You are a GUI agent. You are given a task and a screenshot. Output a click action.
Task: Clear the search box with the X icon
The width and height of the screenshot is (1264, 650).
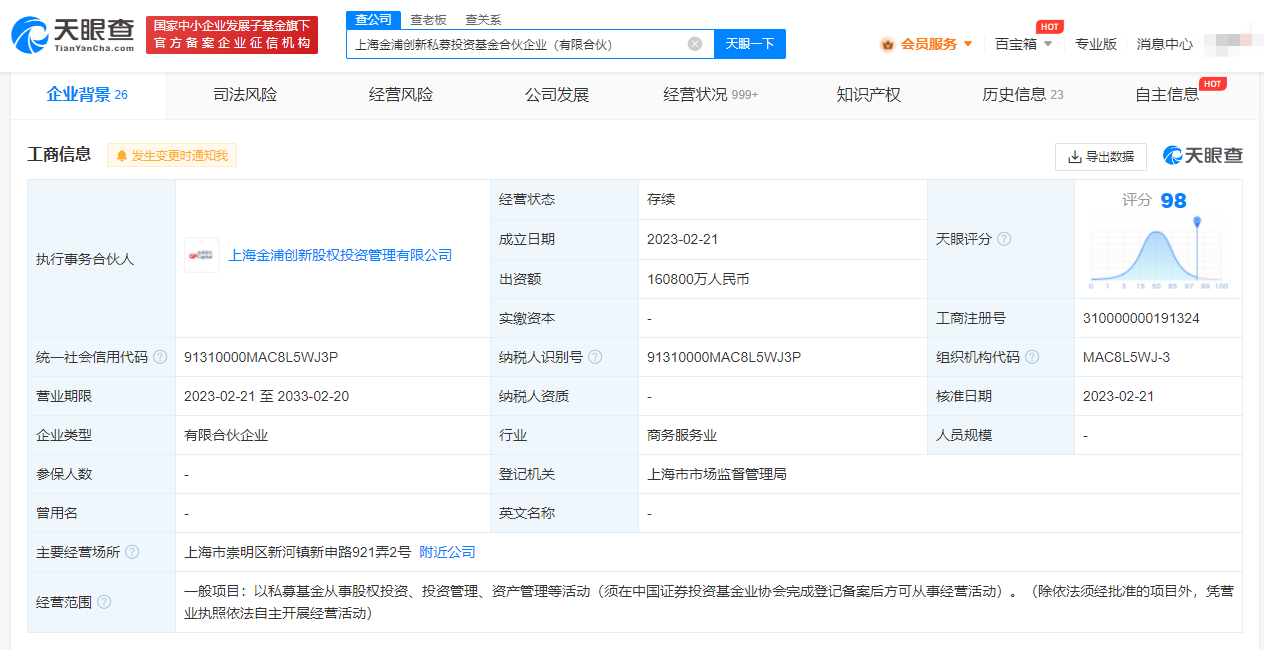click(695, 44)
